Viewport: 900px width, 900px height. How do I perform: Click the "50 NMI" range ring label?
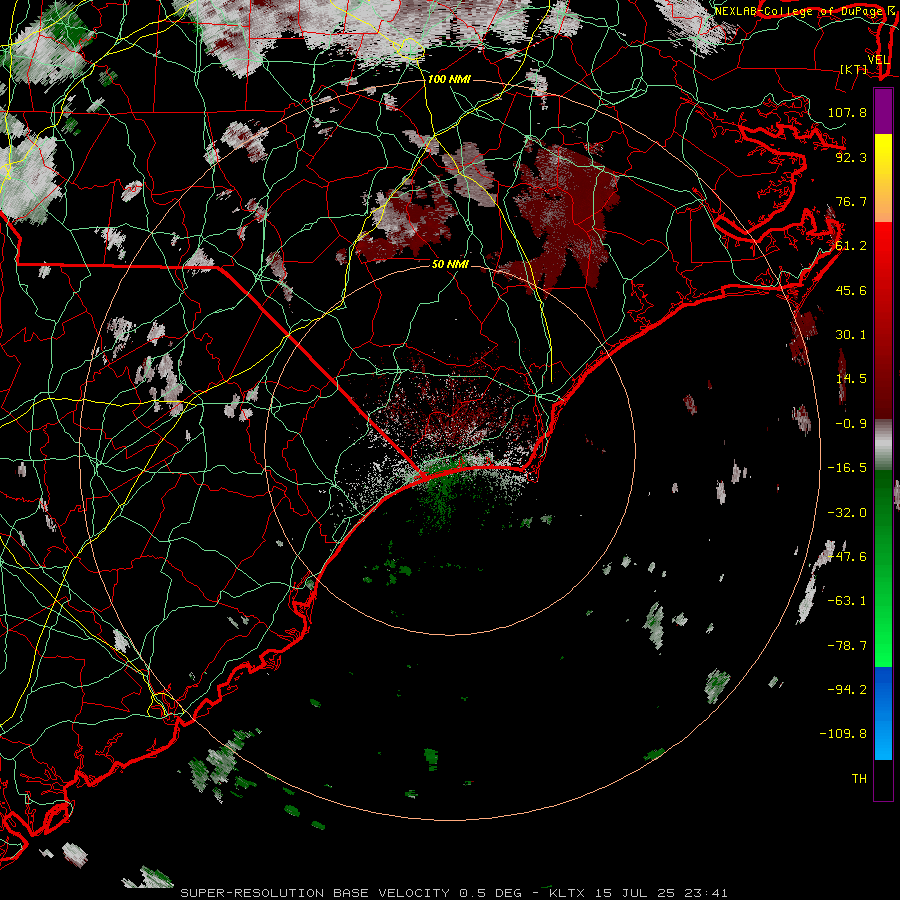click(x=450, y=264)
